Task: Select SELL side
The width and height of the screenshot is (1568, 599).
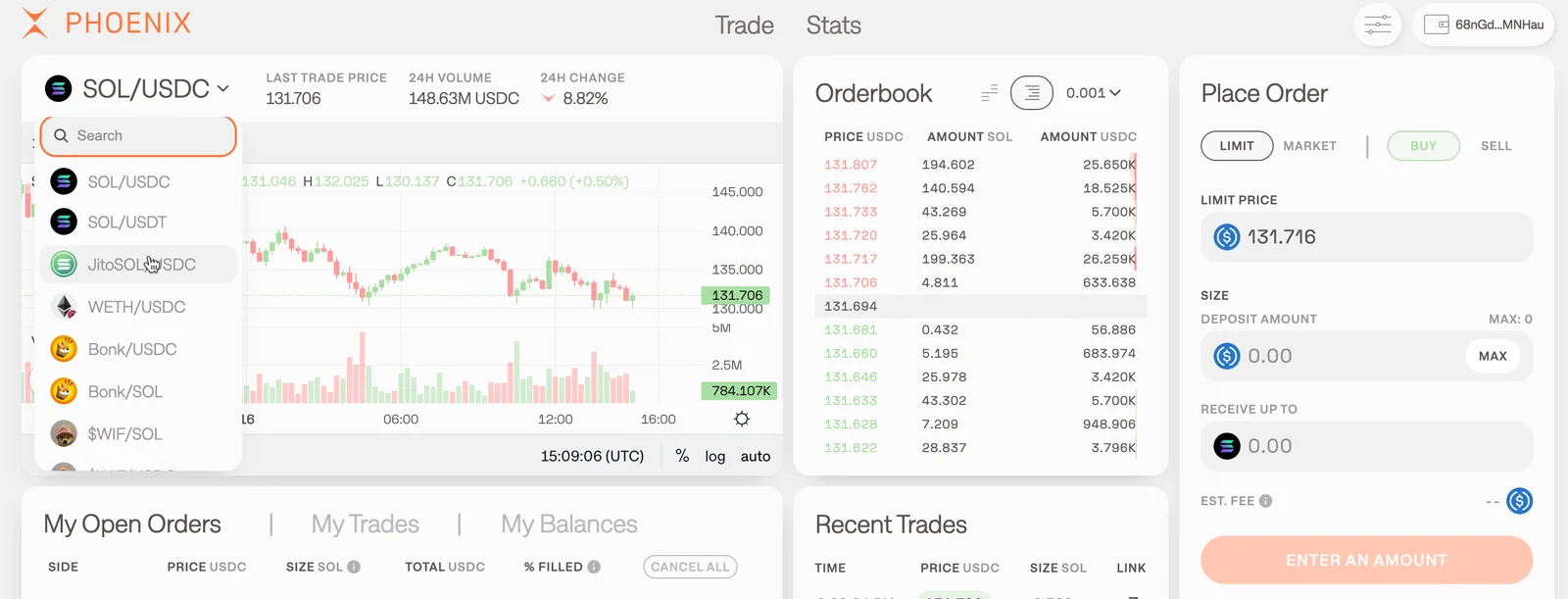Action: 1495,146
